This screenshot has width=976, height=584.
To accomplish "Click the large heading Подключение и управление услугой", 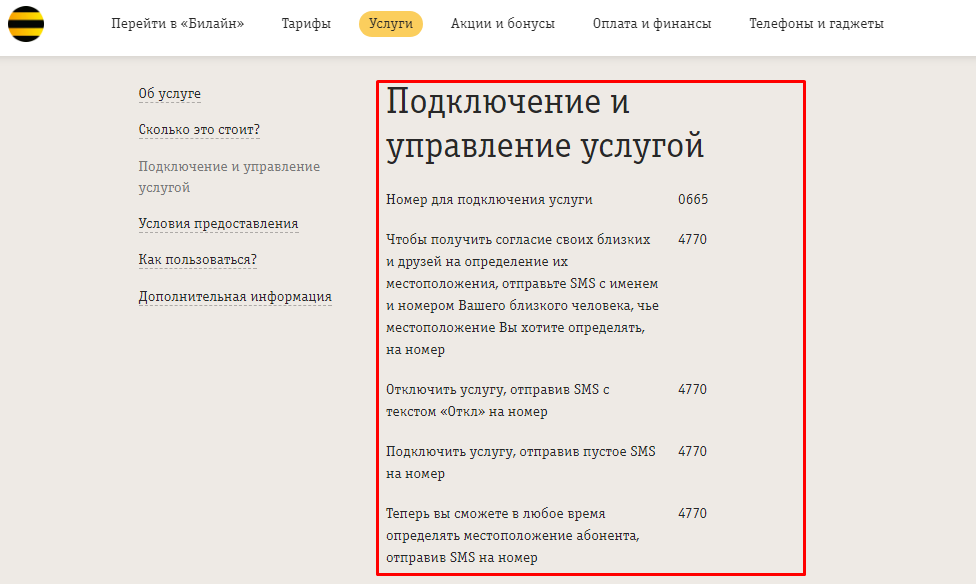I will point(545,124).
